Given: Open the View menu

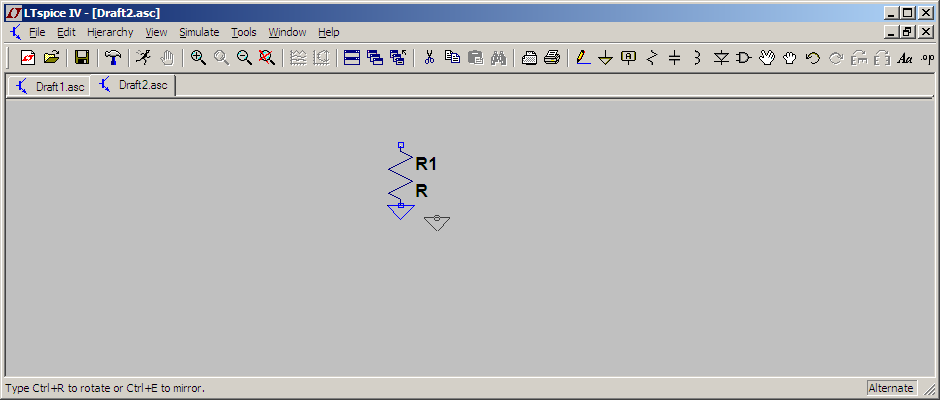Looking at the screenshot, I should point(156,32).
